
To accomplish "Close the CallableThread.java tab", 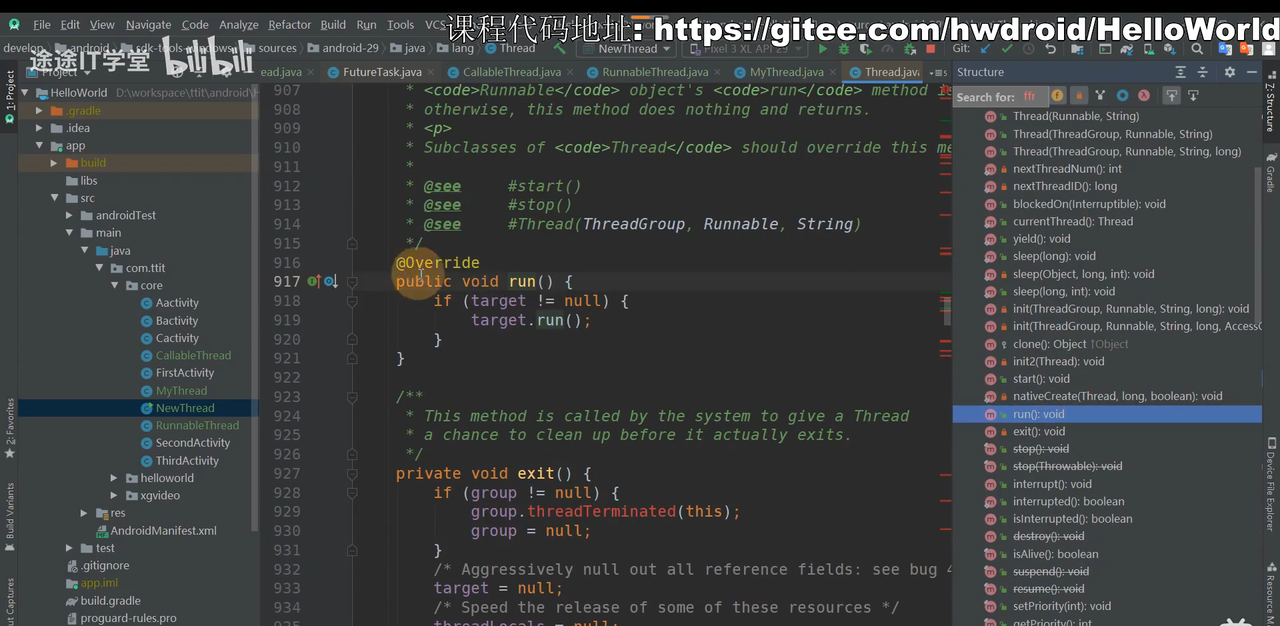I will (570, 72).
